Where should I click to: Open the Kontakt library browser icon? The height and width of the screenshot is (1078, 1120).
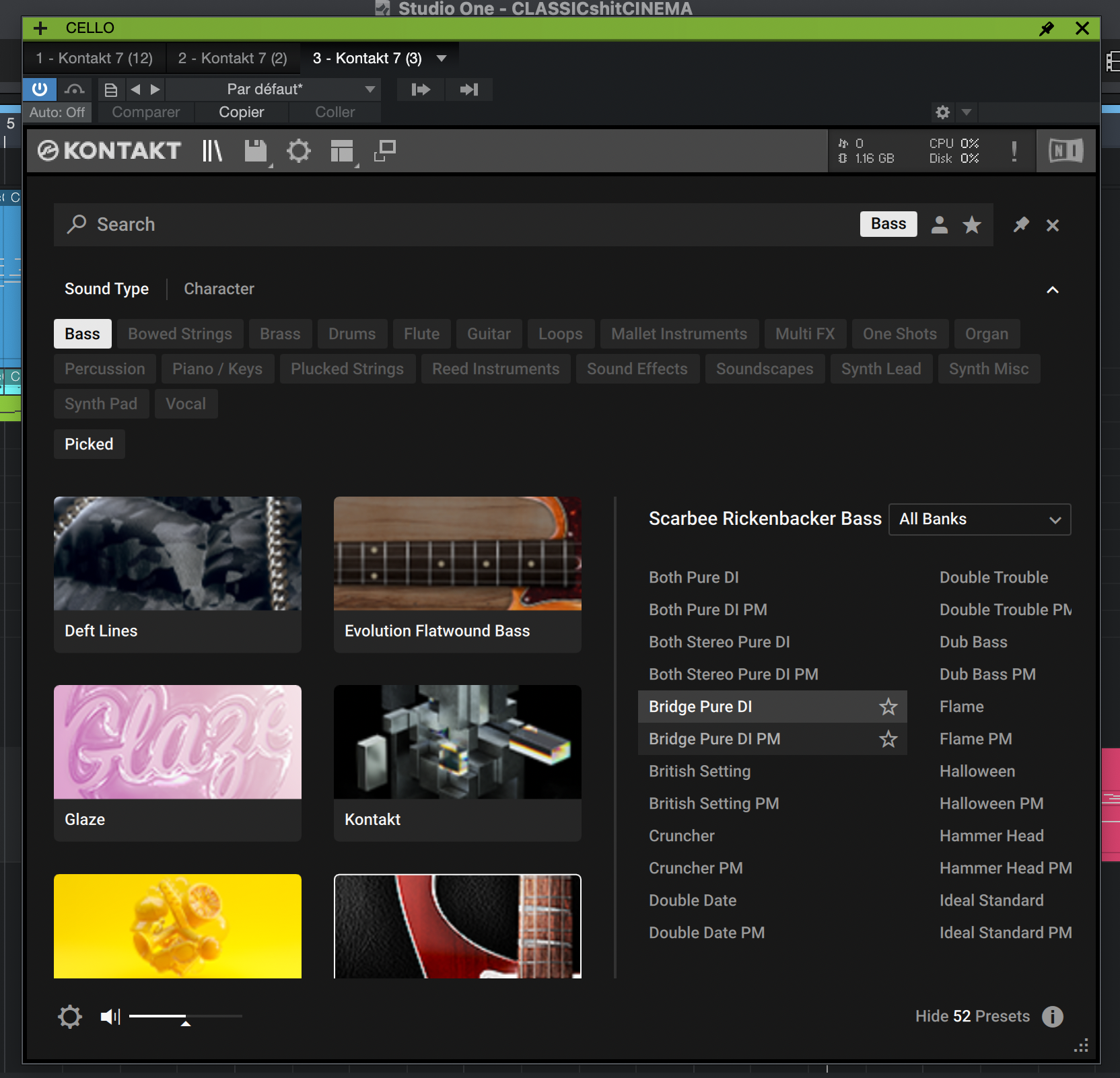[212, 151]
